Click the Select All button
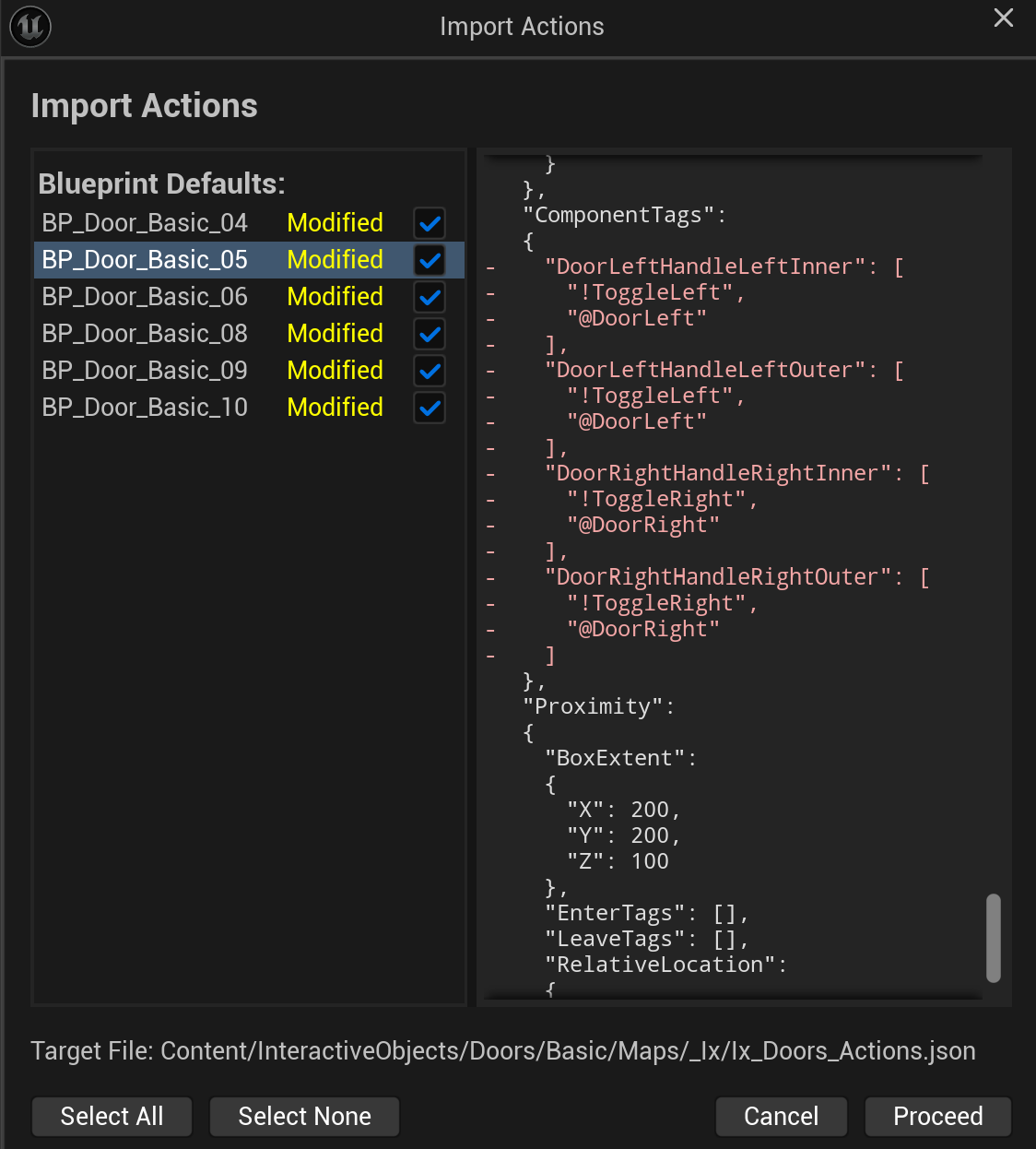This screenshot has width=1036, height=1149. click(x=112, y=1117)
